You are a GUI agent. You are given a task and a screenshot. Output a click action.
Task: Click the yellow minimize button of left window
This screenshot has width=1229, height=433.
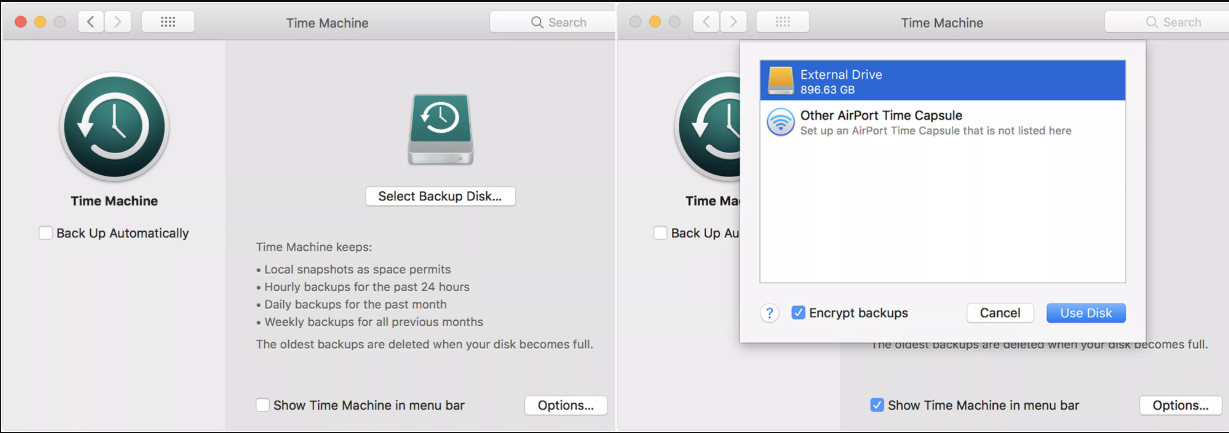41,22
